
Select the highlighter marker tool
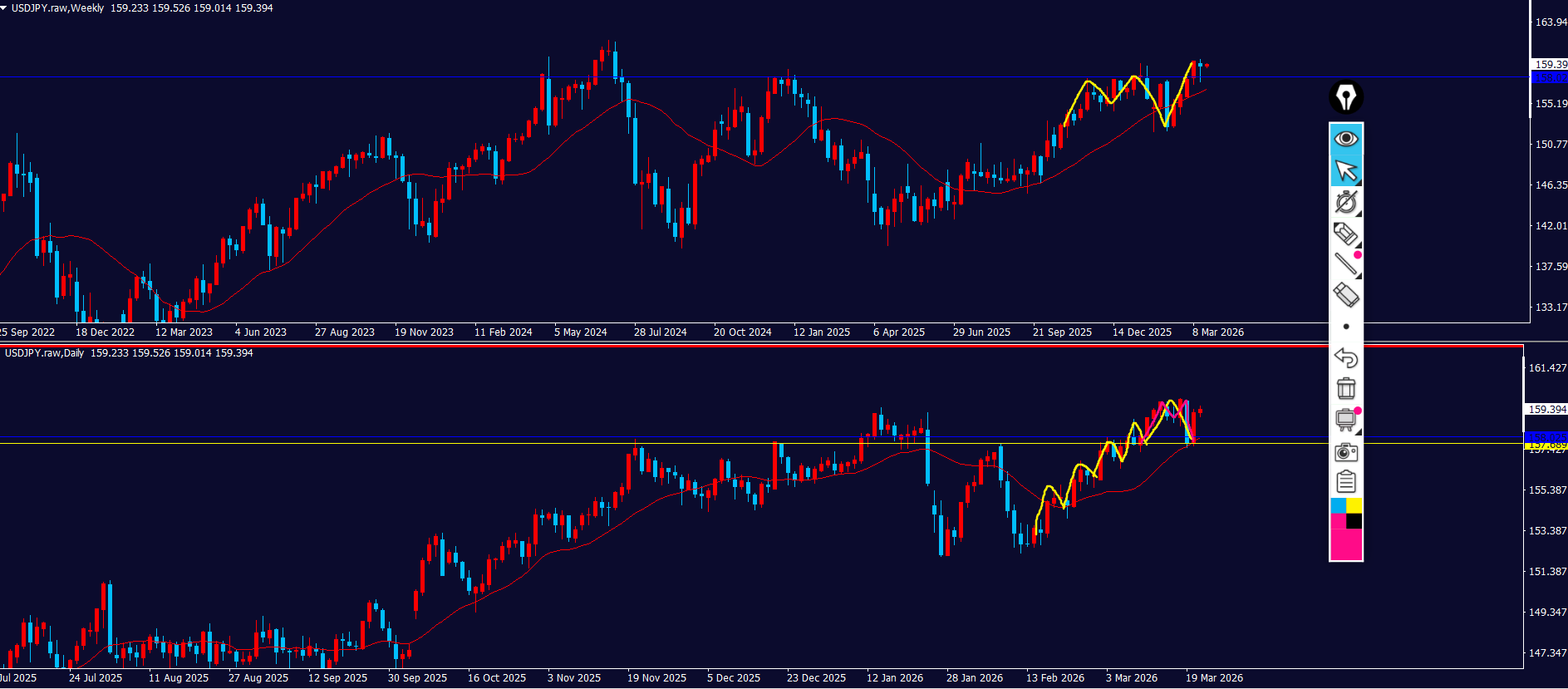point(1345,234)
